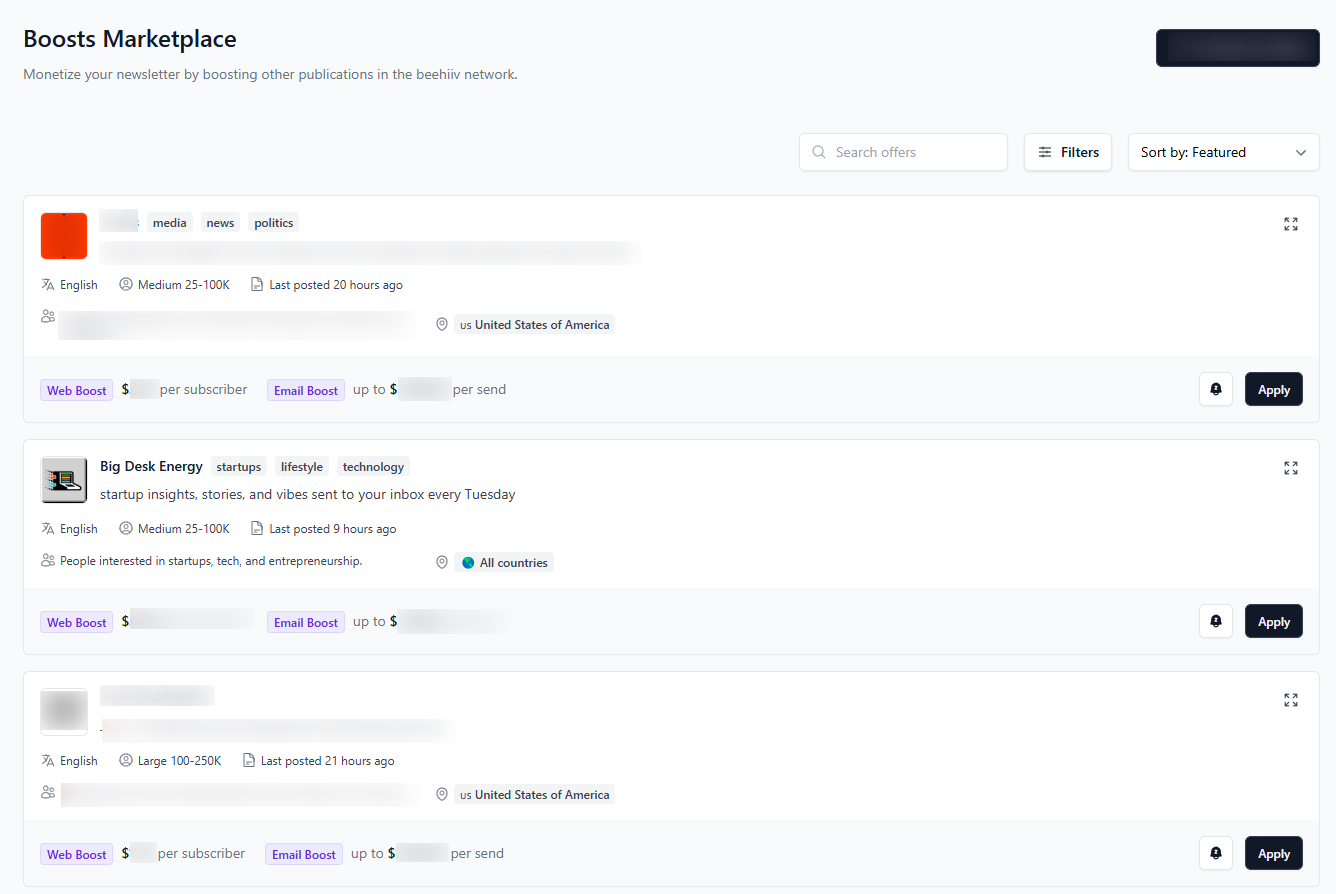Click Email Boost badge on Big Desk Energy

(x=306, y=622)
